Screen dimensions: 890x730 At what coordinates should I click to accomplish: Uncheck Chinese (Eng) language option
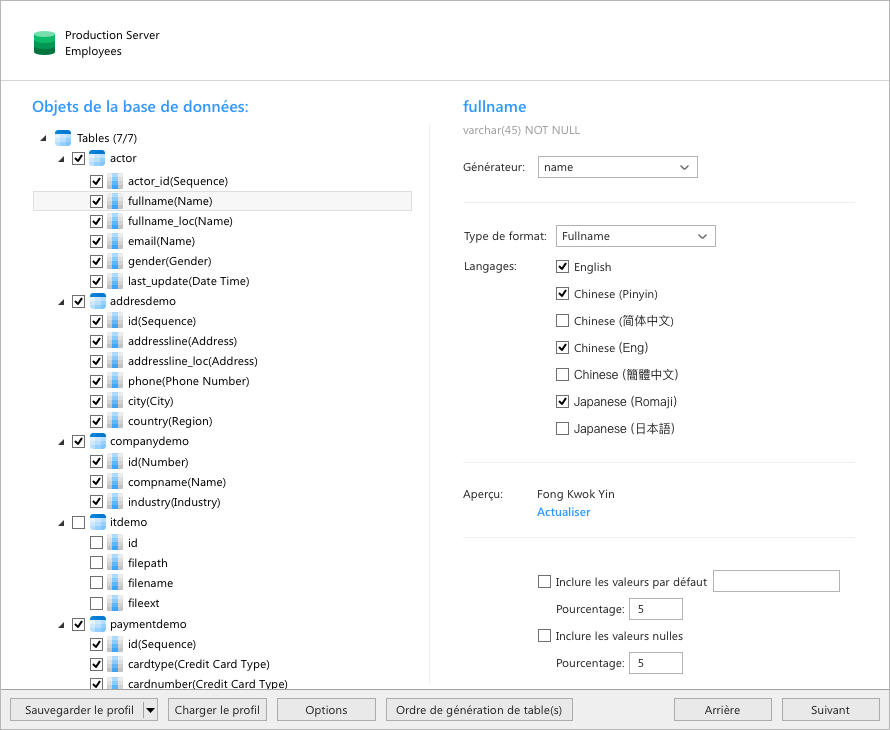[562, 347]
